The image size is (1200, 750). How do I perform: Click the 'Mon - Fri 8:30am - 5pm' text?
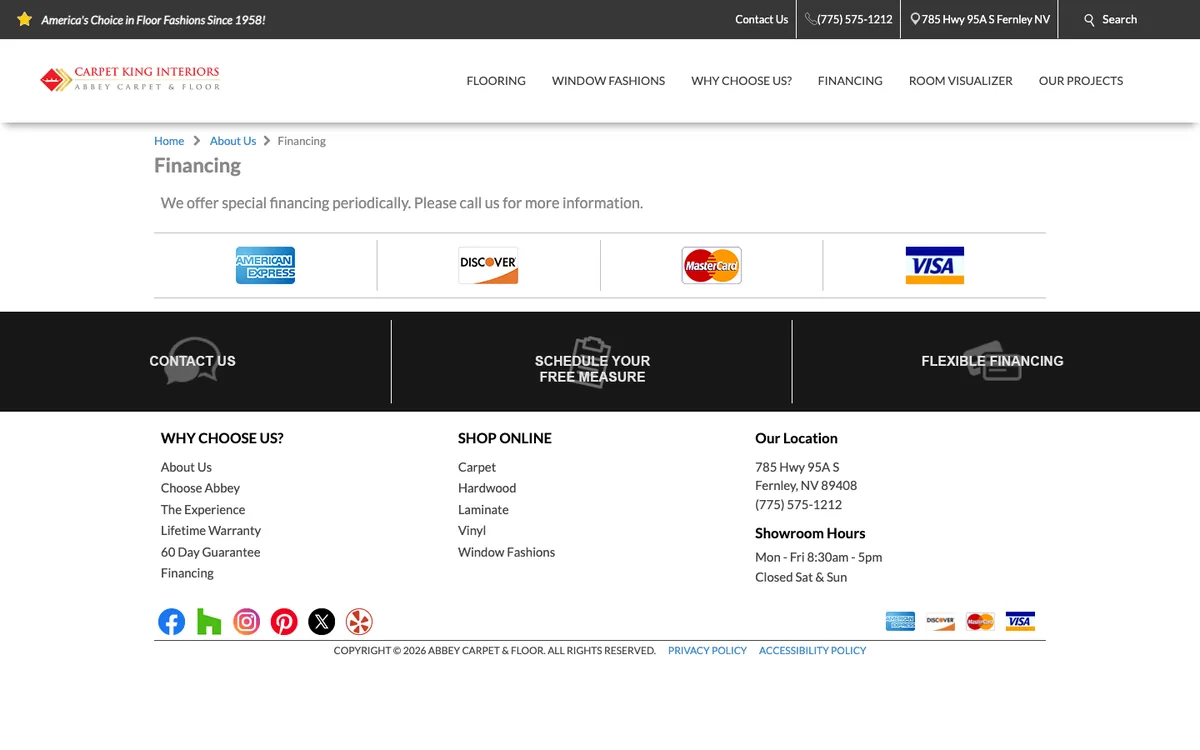(x=818, y=557)
